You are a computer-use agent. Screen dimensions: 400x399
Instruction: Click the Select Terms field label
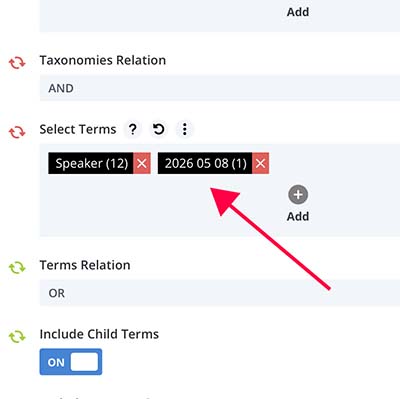click(x=78, y=129)
